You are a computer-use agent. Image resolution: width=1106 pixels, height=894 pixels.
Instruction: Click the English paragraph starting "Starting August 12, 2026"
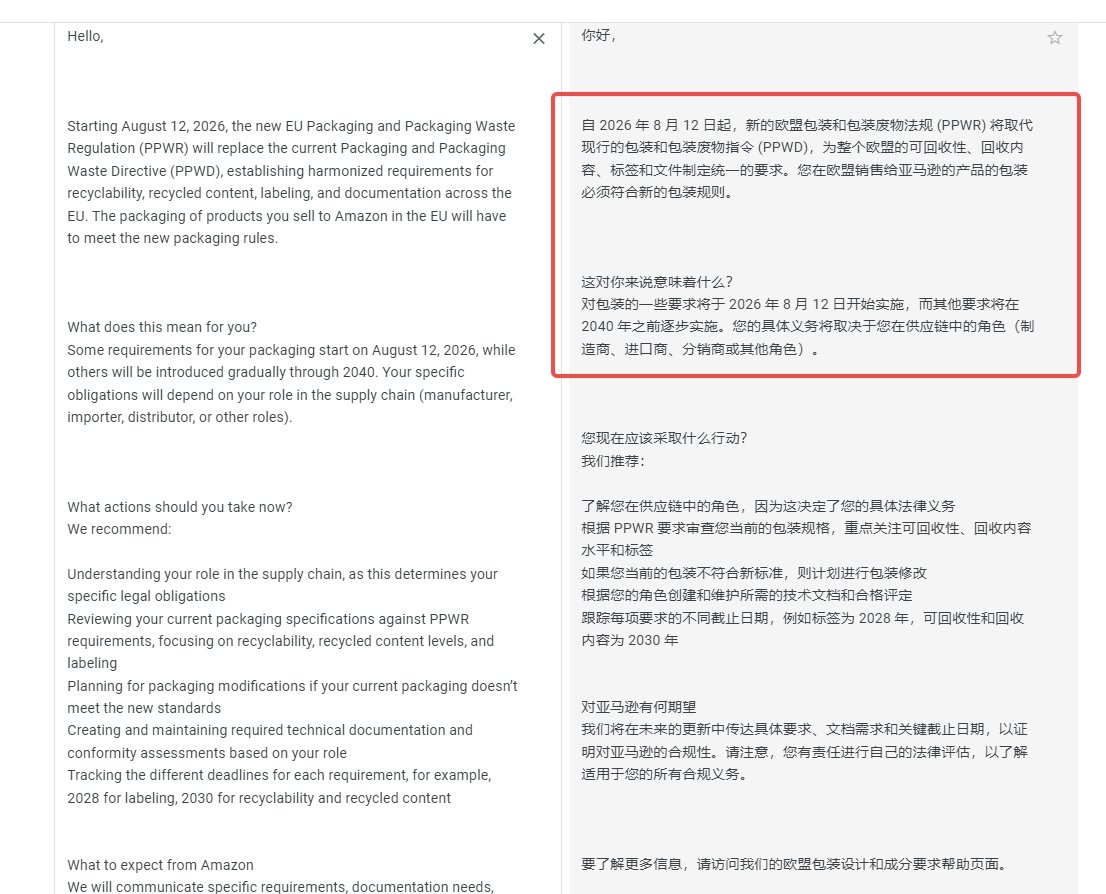click(291, 182)
